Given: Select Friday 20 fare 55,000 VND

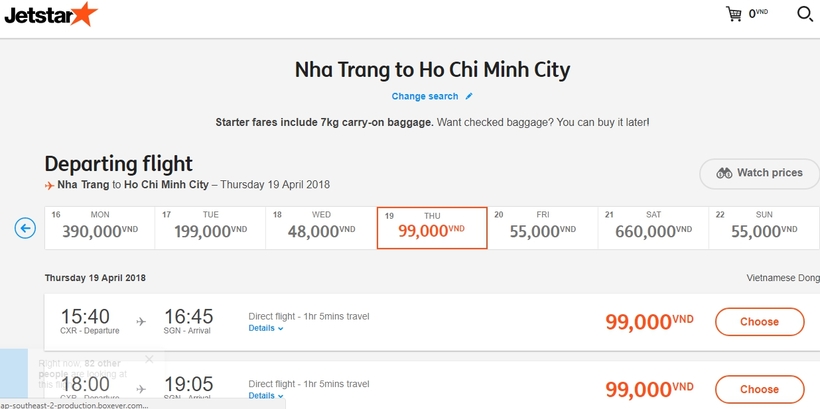Looking at the screenshot, I should pos(543,228).
